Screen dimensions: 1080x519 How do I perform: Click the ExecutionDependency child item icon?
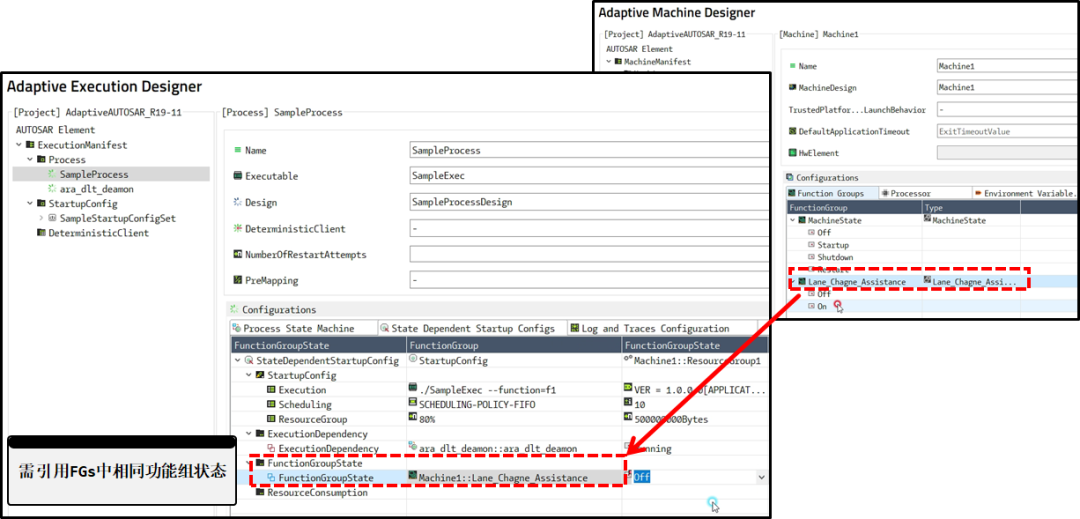pyautogui.click(x=271, y=449)
